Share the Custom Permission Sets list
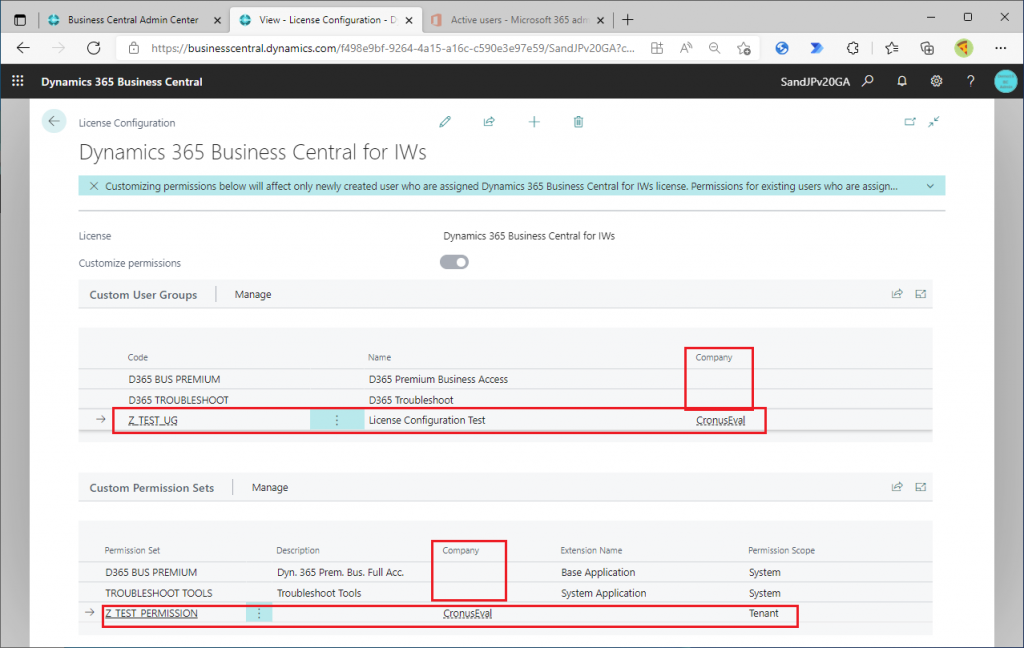This screenshot has width=1024, height=648. tap(897, 487)
